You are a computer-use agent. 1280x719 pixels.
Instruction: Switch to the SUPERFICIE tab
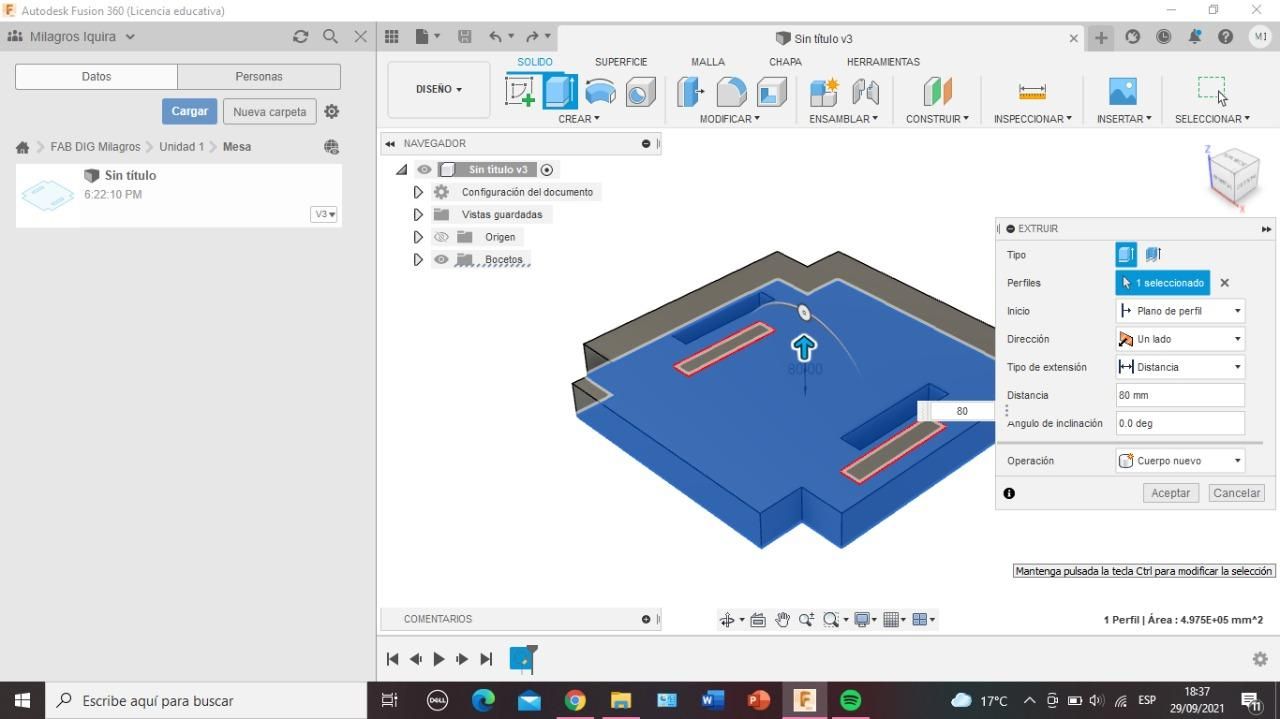(x=621, y=62)
